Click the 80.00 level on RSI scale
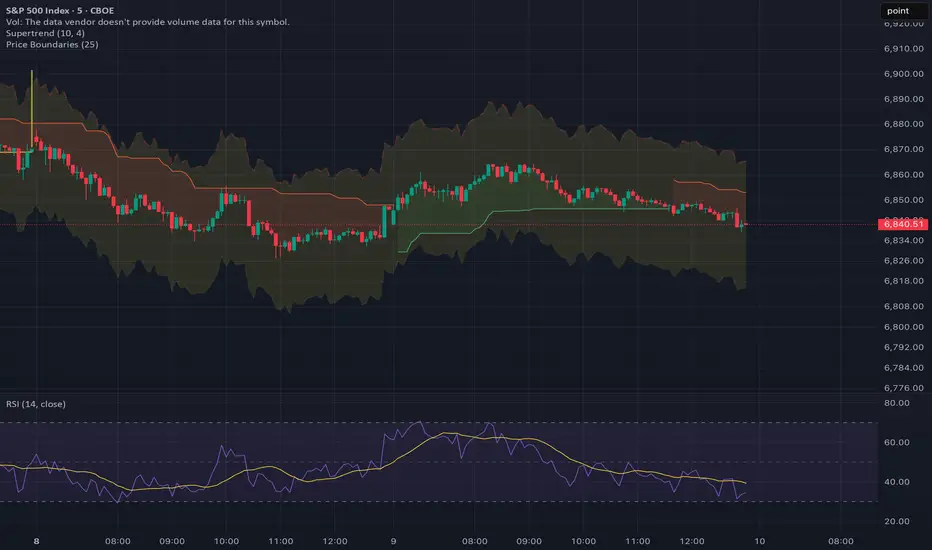This screenshot has width=932, height=550. point(898,404)
